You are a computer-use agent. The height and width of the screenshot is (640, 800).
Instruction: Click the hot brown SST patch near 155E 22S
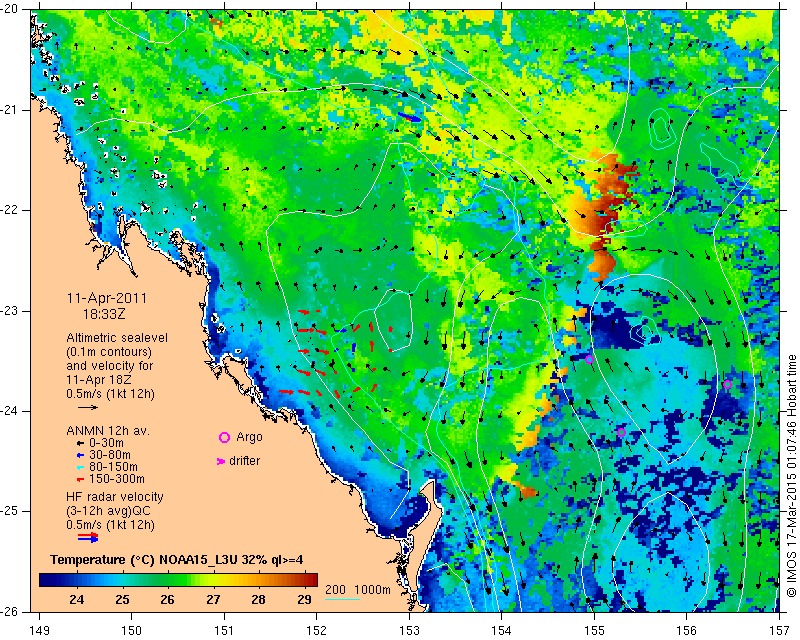[606, 212]
